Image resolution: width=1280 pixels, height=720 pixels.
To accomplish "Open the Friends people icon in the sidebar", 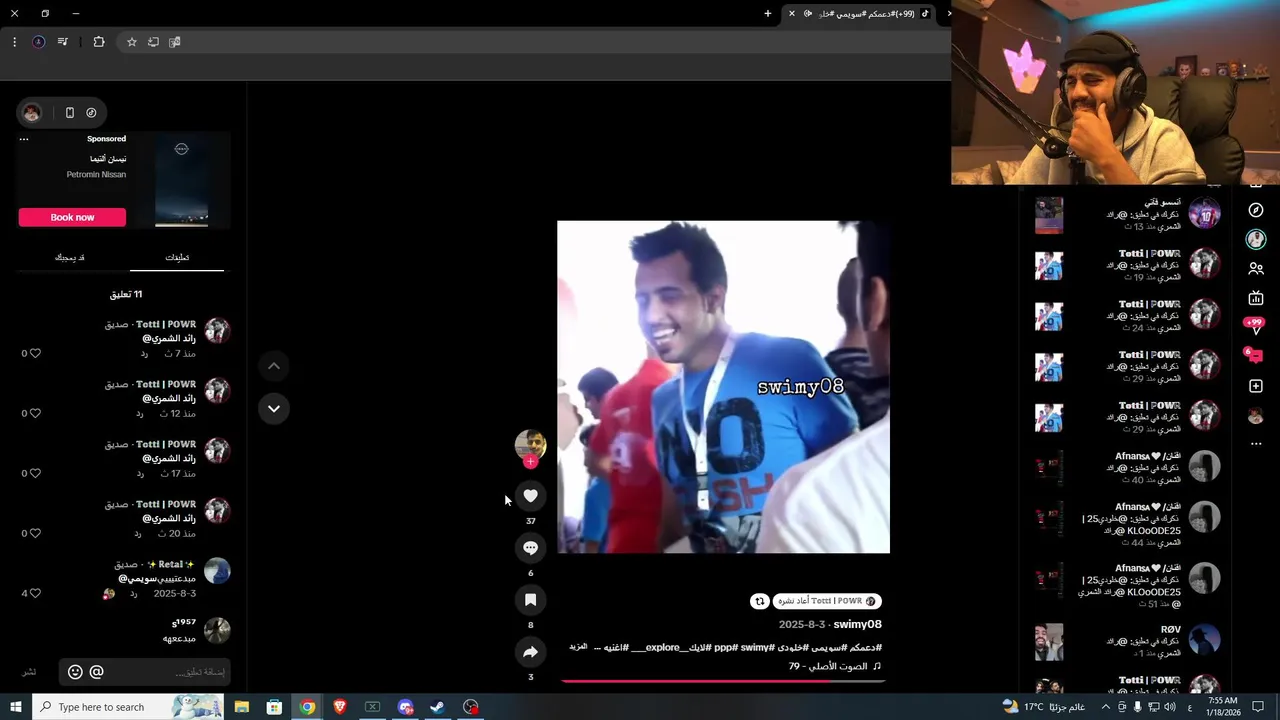I will tap(1256, 269).
